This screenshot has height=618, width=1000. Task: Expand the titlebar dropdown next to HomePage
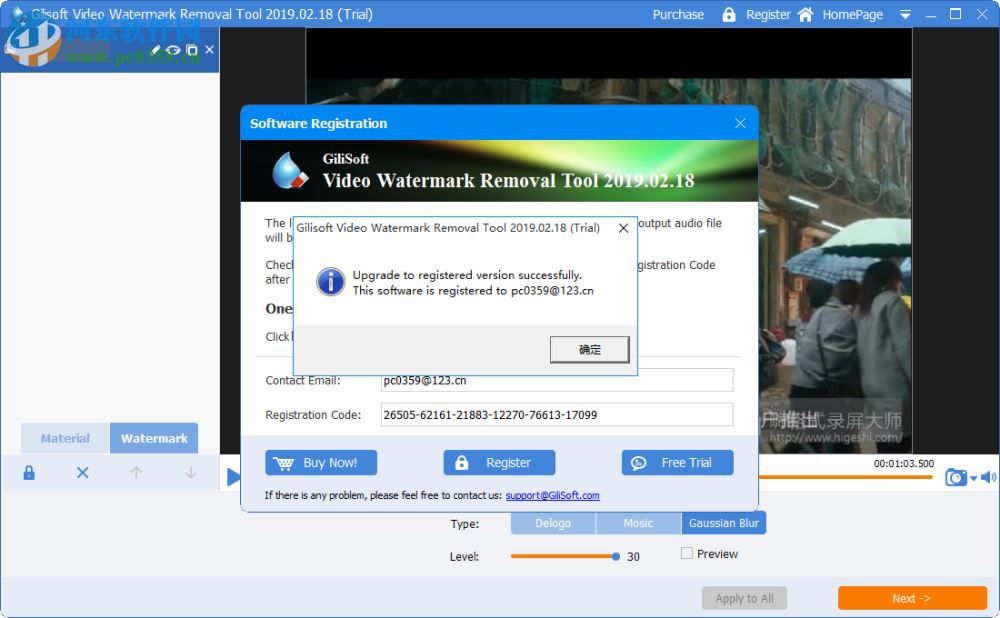pos(905,14)
